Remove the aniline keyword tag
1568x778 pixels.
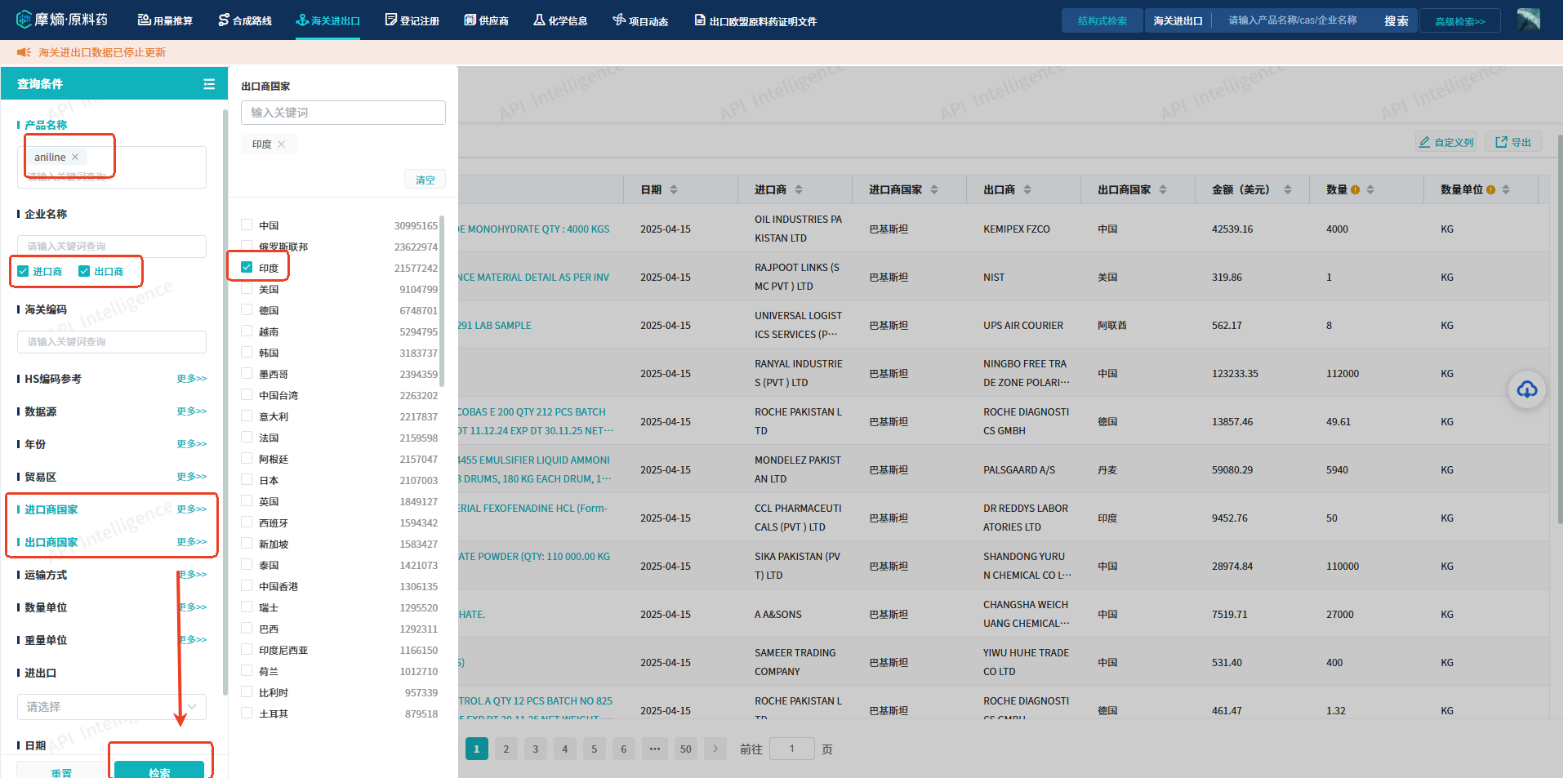75,157
